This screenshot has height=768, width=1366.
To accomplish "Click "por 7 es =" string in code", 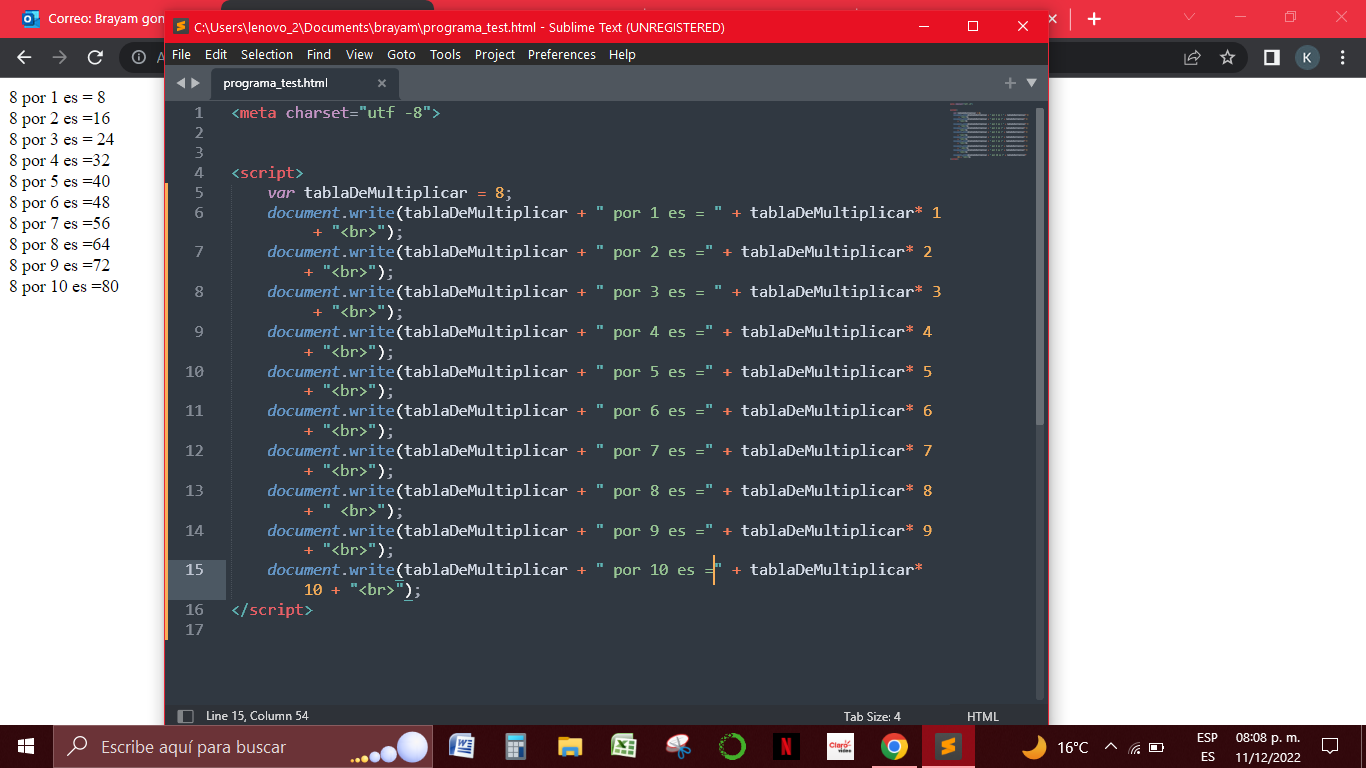I will pos(654,451).
